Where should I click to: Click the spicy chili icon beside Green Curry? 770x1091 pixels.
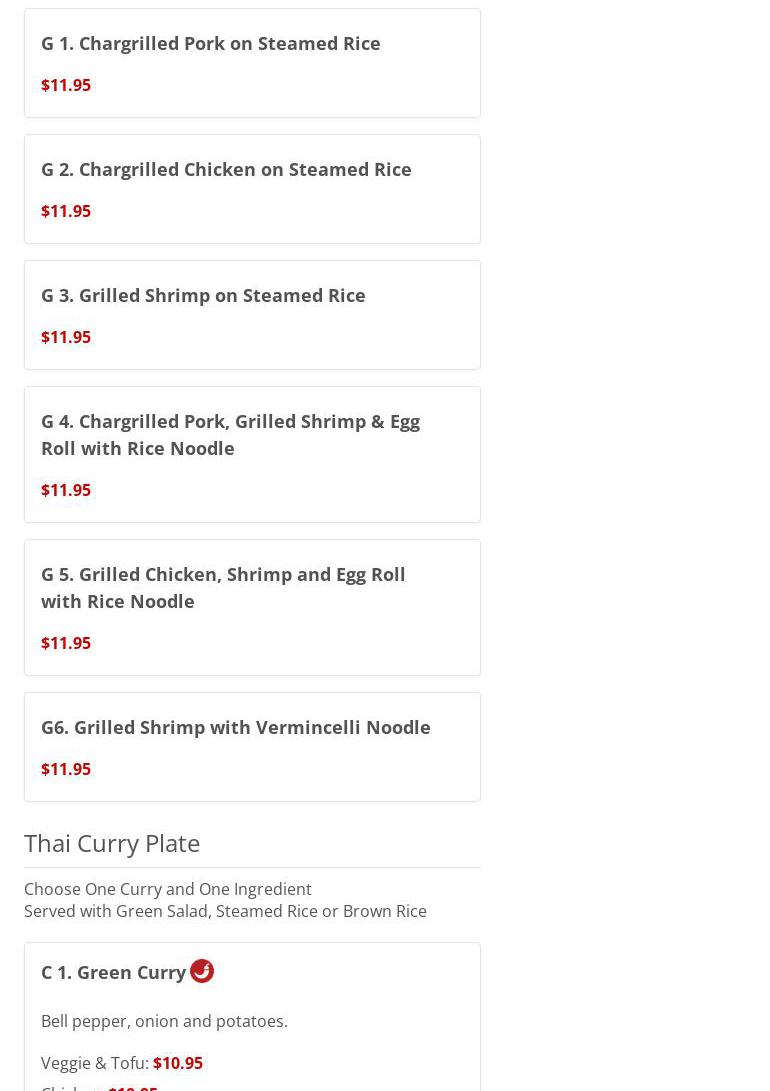[x=202, y=971]
